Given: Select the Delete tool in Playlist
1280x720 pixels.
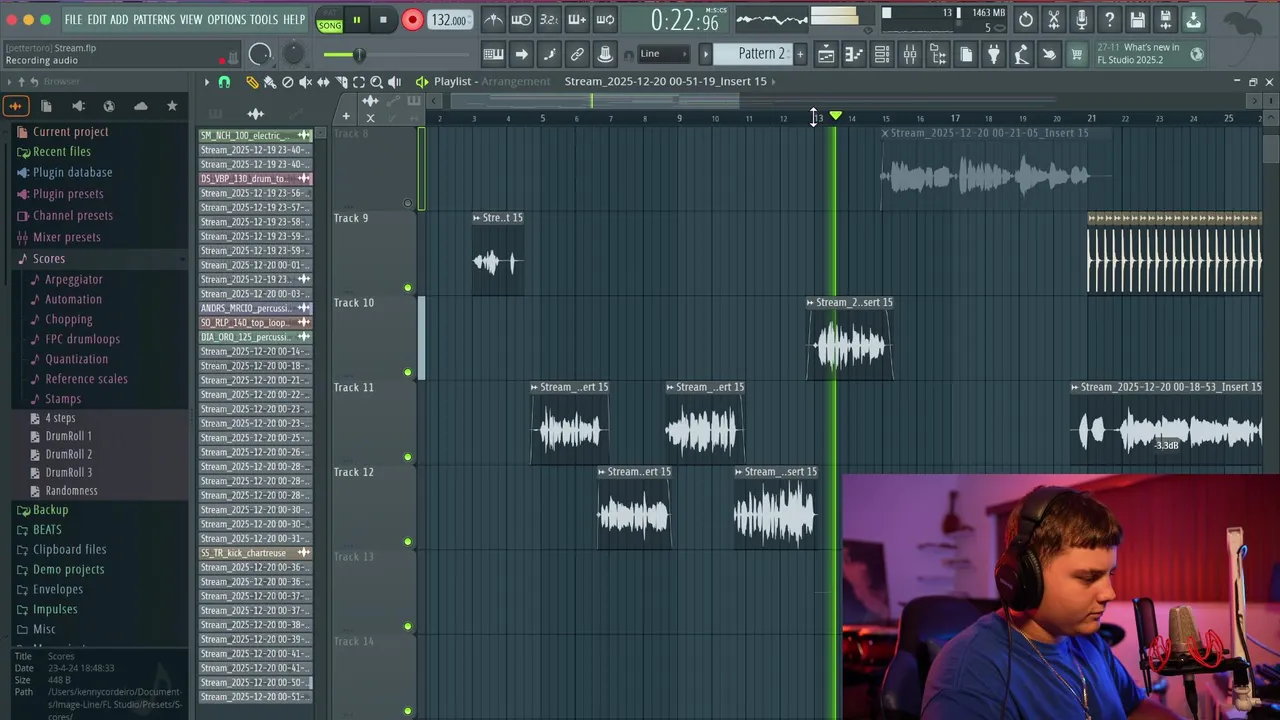Looking at the screenshot, I should 288,82.
